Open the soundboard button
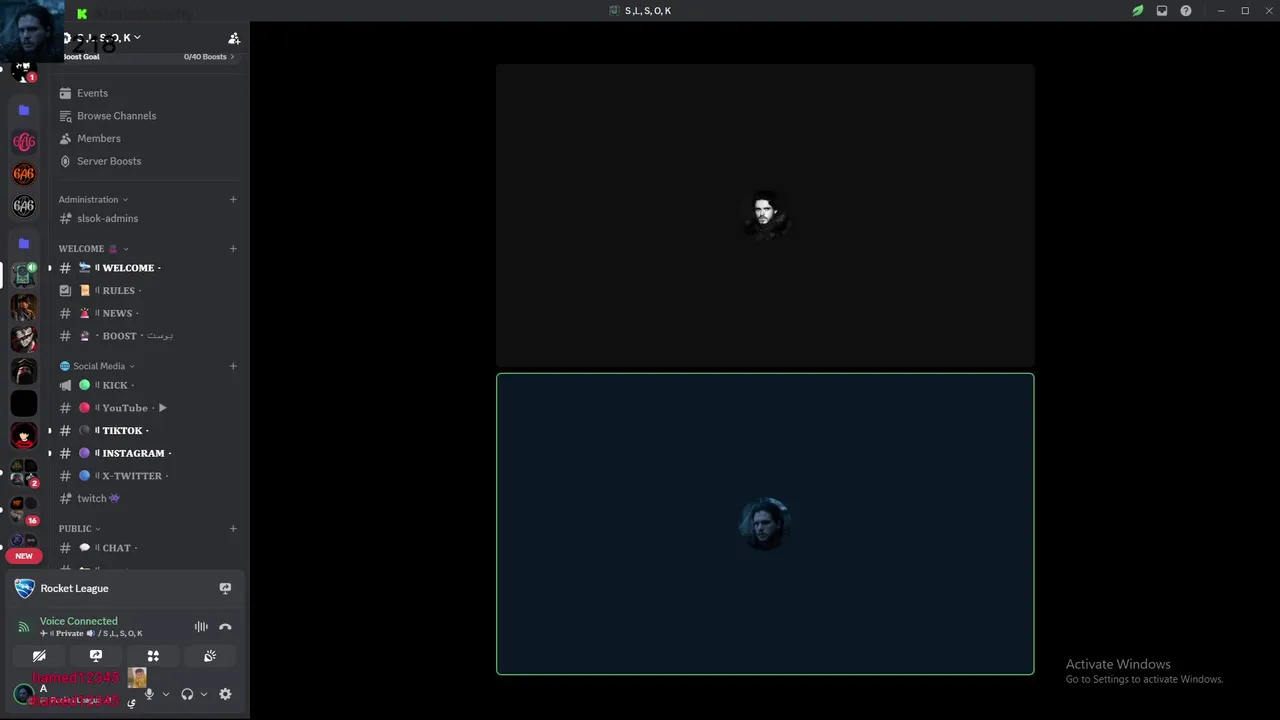Screen dimensions: 1280x720 point(210,656)
